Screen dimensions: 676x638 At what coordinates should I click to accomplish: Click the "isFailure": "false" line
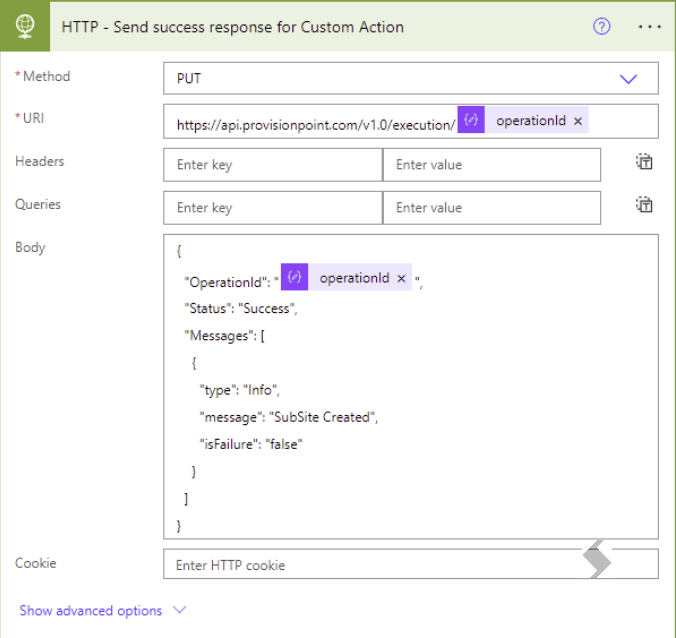pyautogui.click(x=251, y=444)
